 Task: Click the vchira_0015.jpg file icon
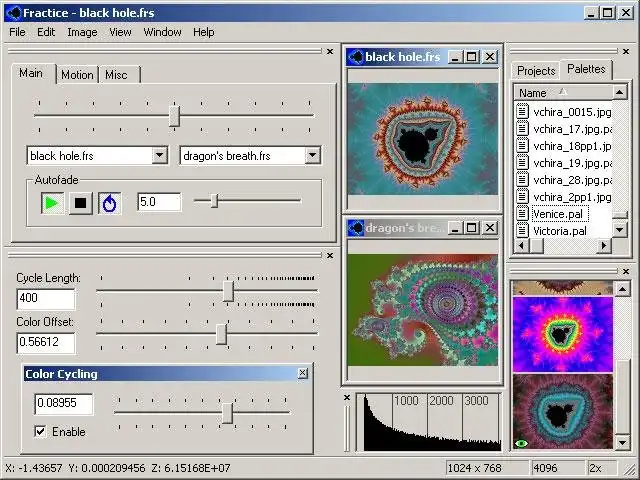(x=522, y=111)
